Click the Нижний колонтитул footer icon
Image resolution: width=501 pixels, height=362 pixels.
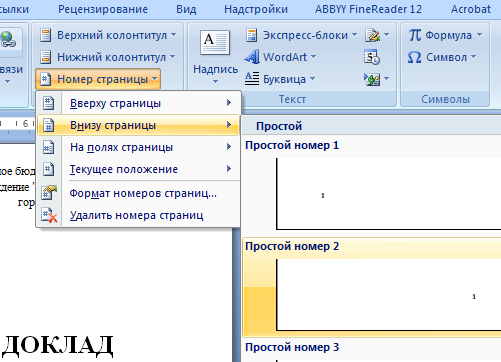click(45, 57)
